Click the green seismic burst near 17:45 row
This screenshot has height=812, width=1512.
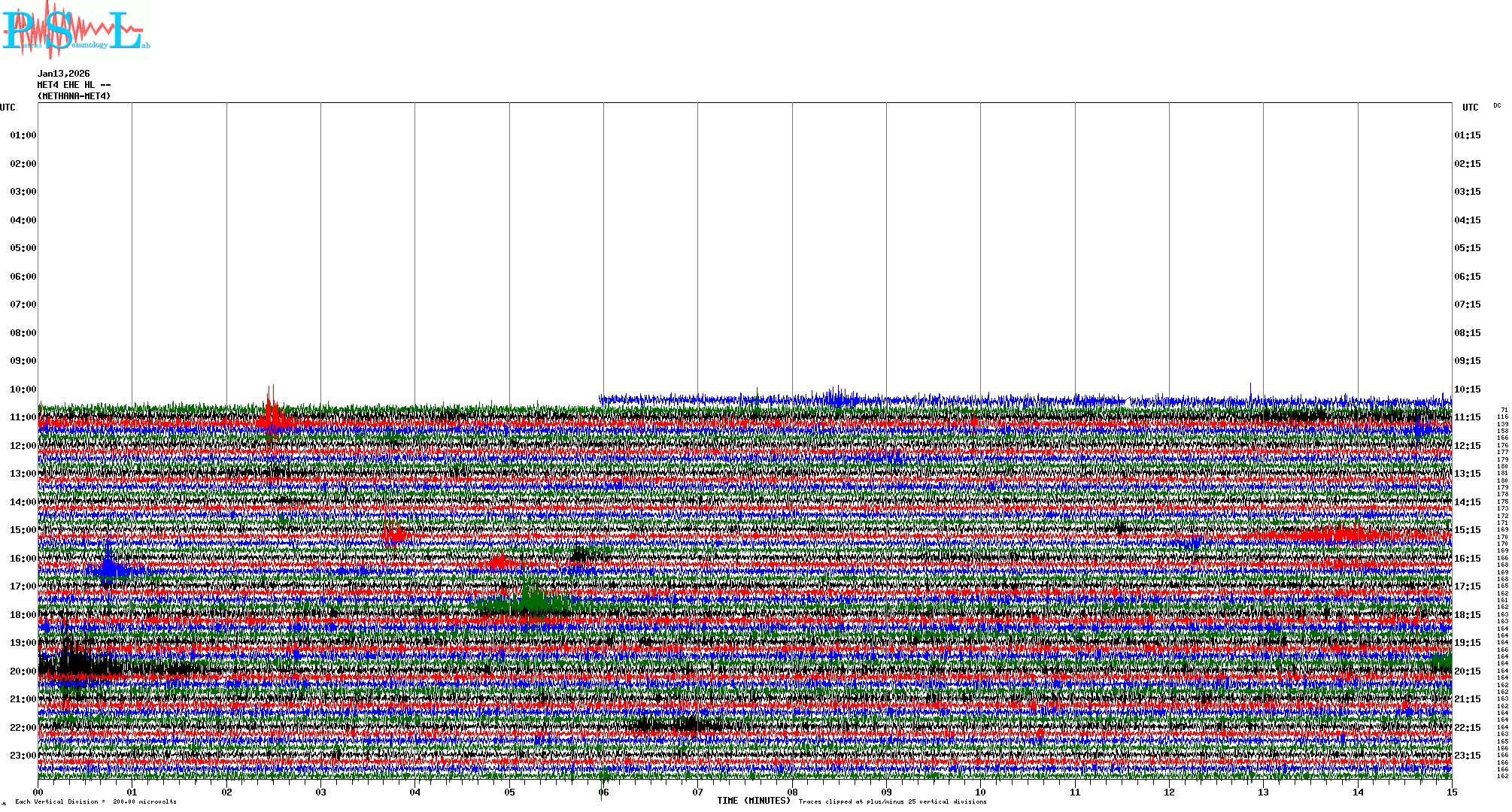click(530, 601)
